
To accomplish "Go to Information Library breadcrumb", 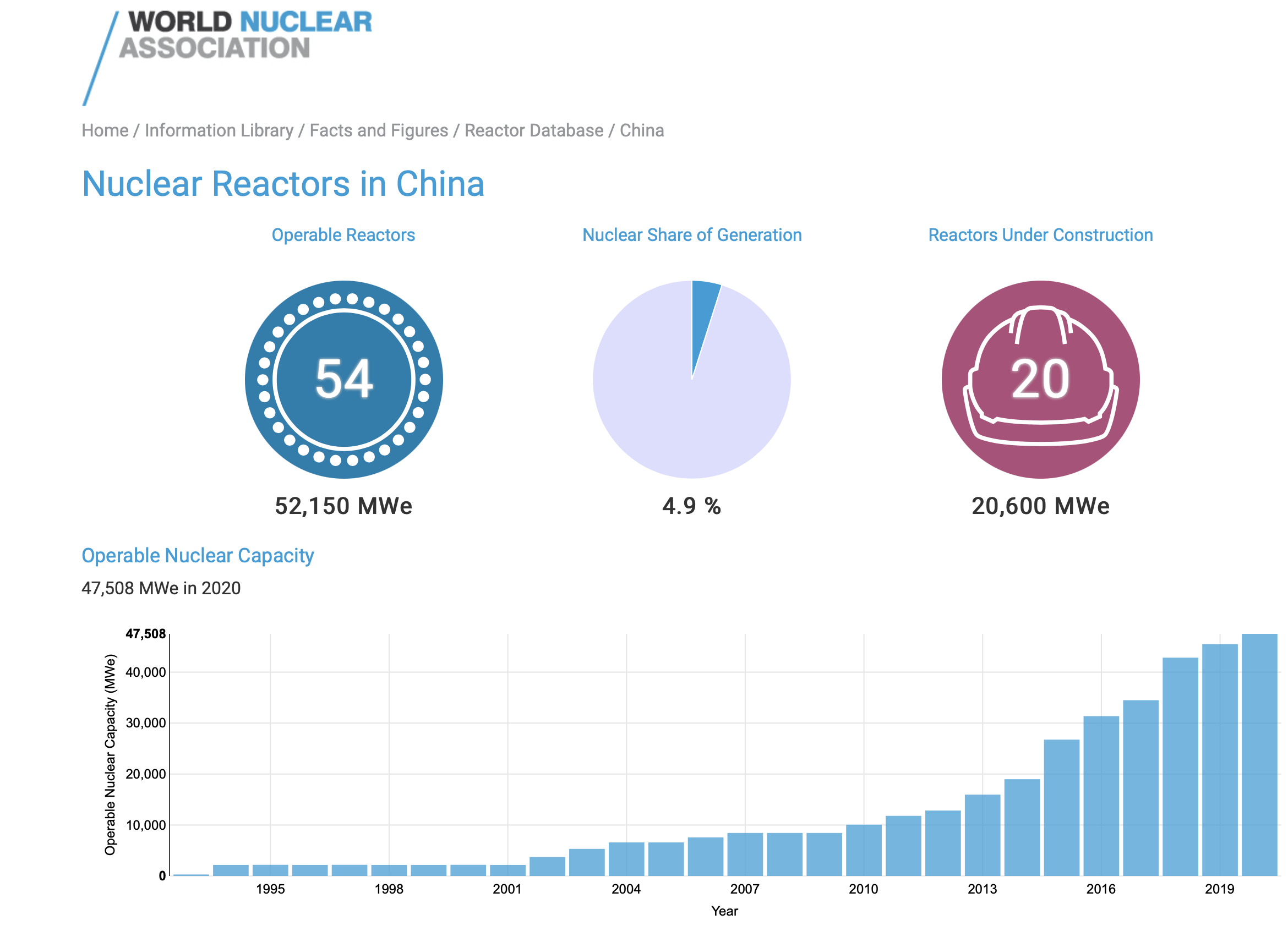I will [219, 130].
